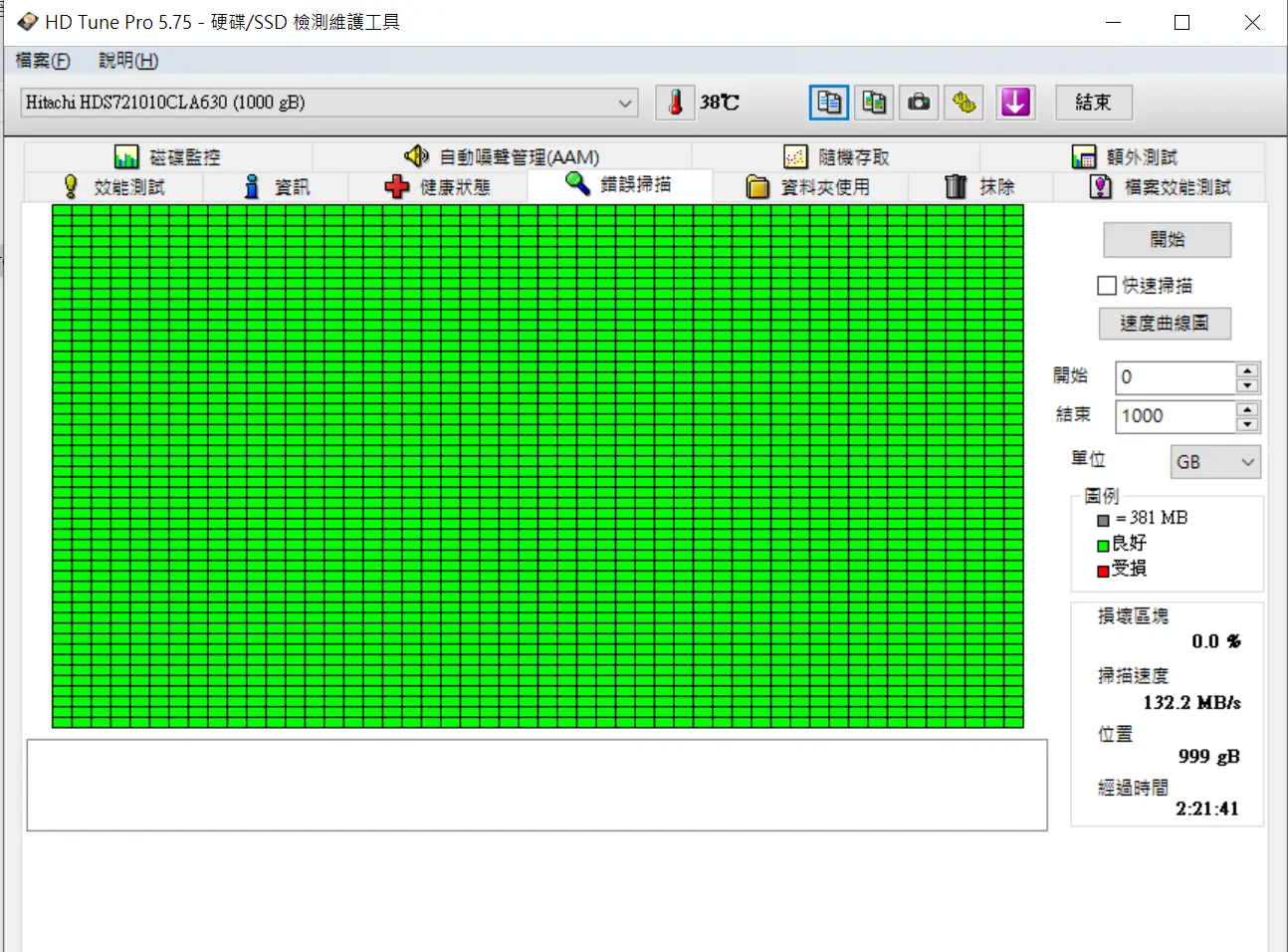Click the 2:21:41 elapsed time value
The image size is (1288, 952).
coord(1207,809)
